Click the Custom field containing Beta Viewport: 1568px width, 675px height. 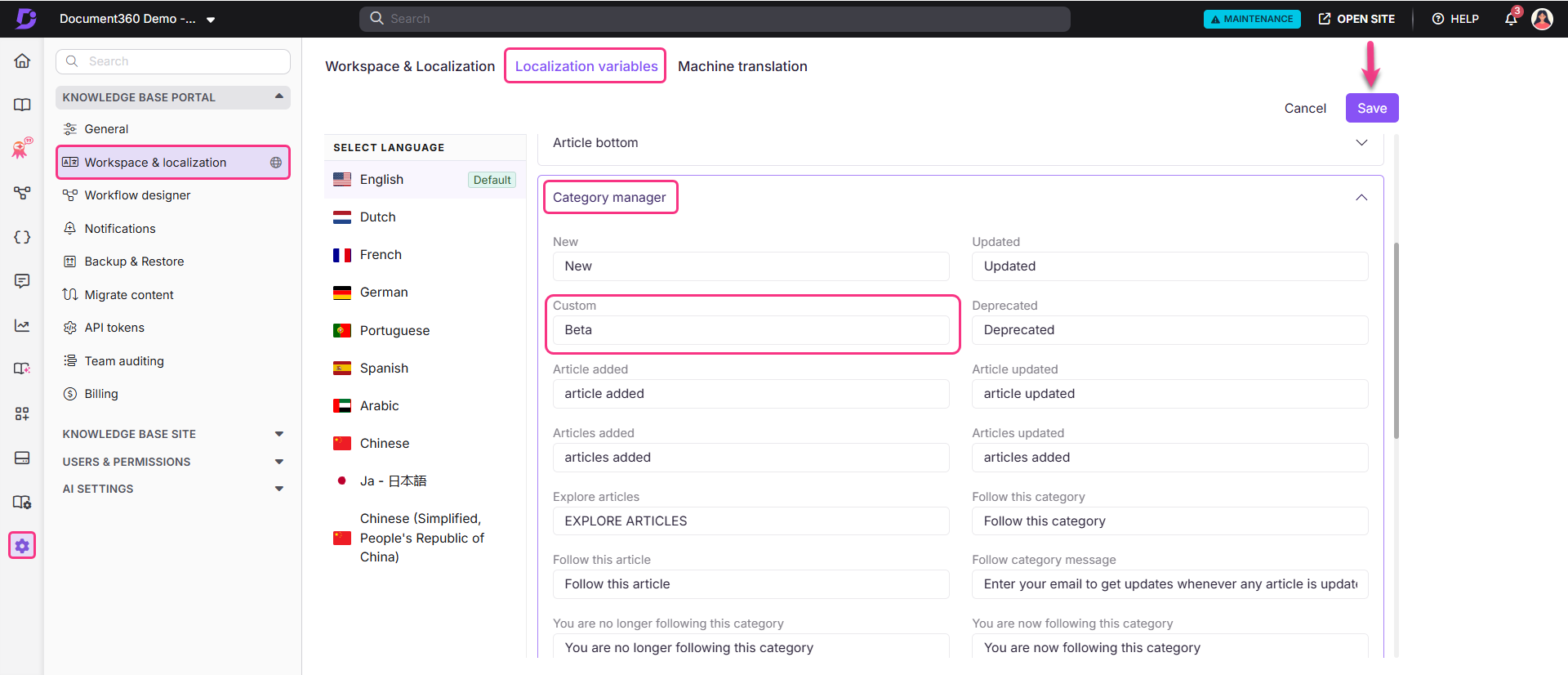point(751,330)
